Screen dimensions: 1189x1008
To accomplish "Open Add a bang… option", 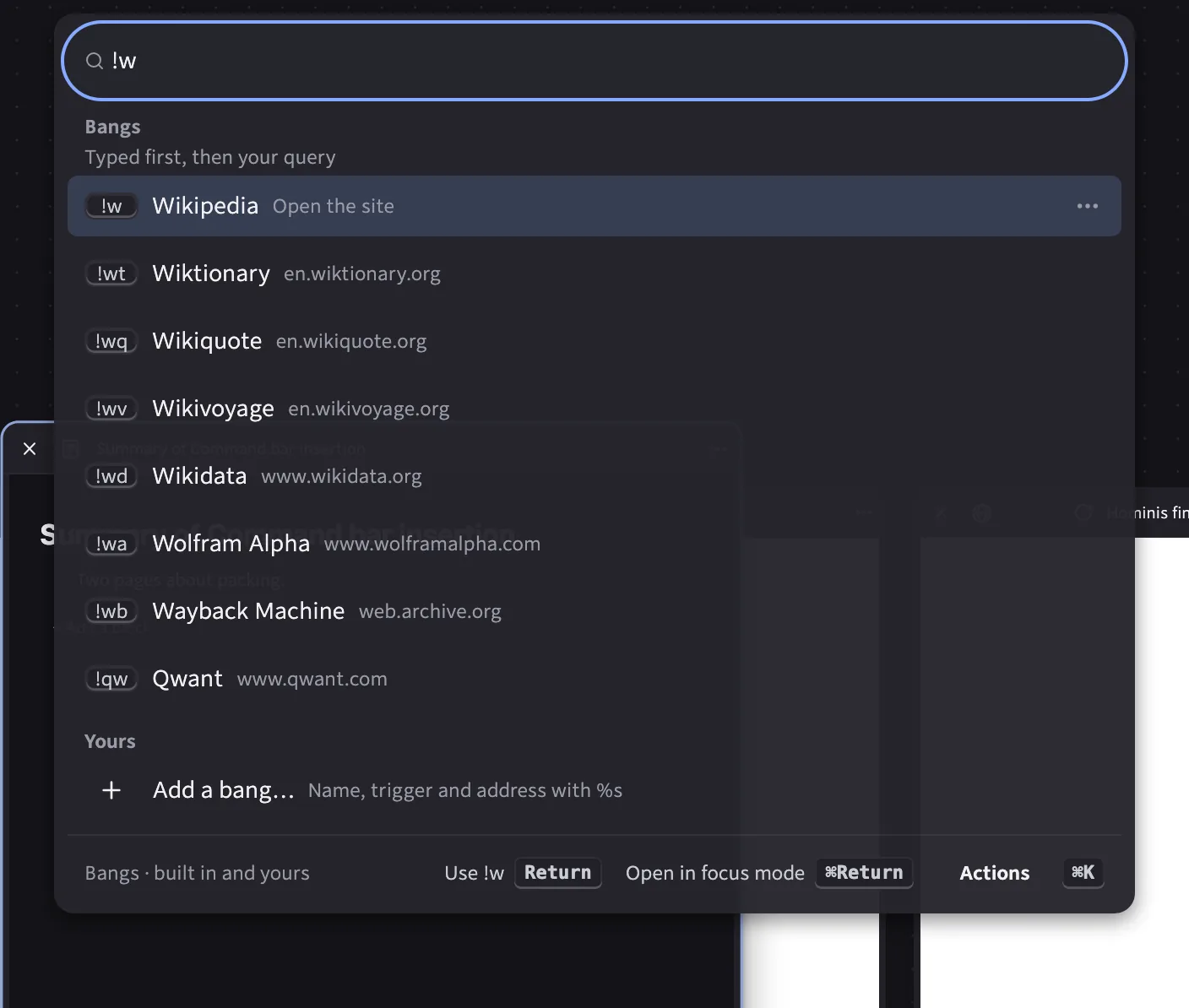I will pyautogui.click(x=594, y=790).
